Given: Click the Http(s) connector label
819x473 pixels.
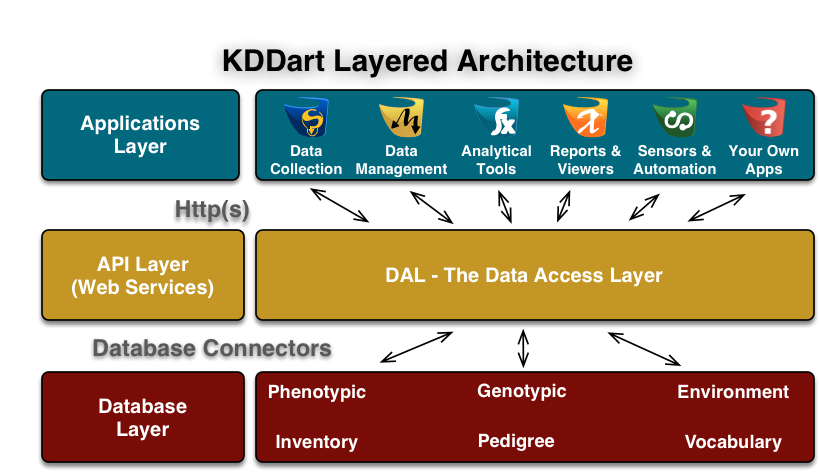Looking at the screenshot, I should pos(212,209).
